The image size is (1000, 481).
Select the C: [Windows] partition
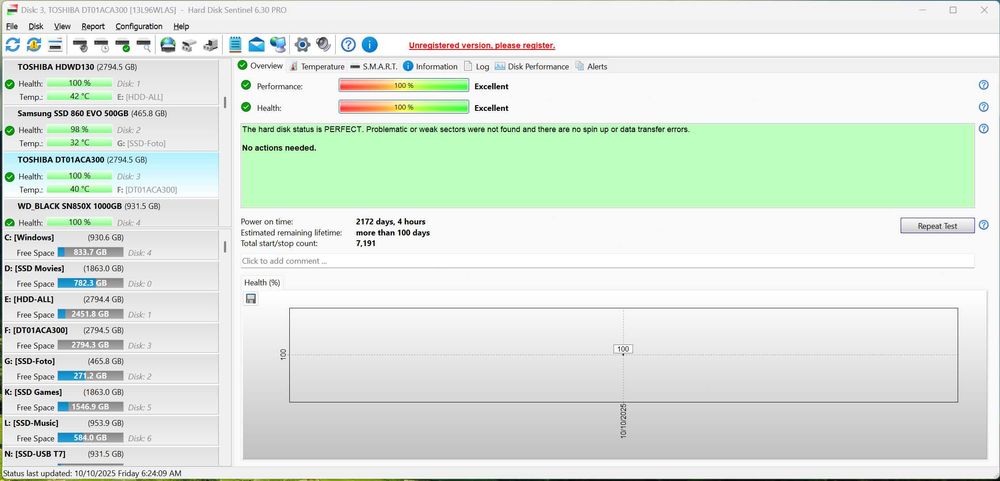click(x=111, y=245)
